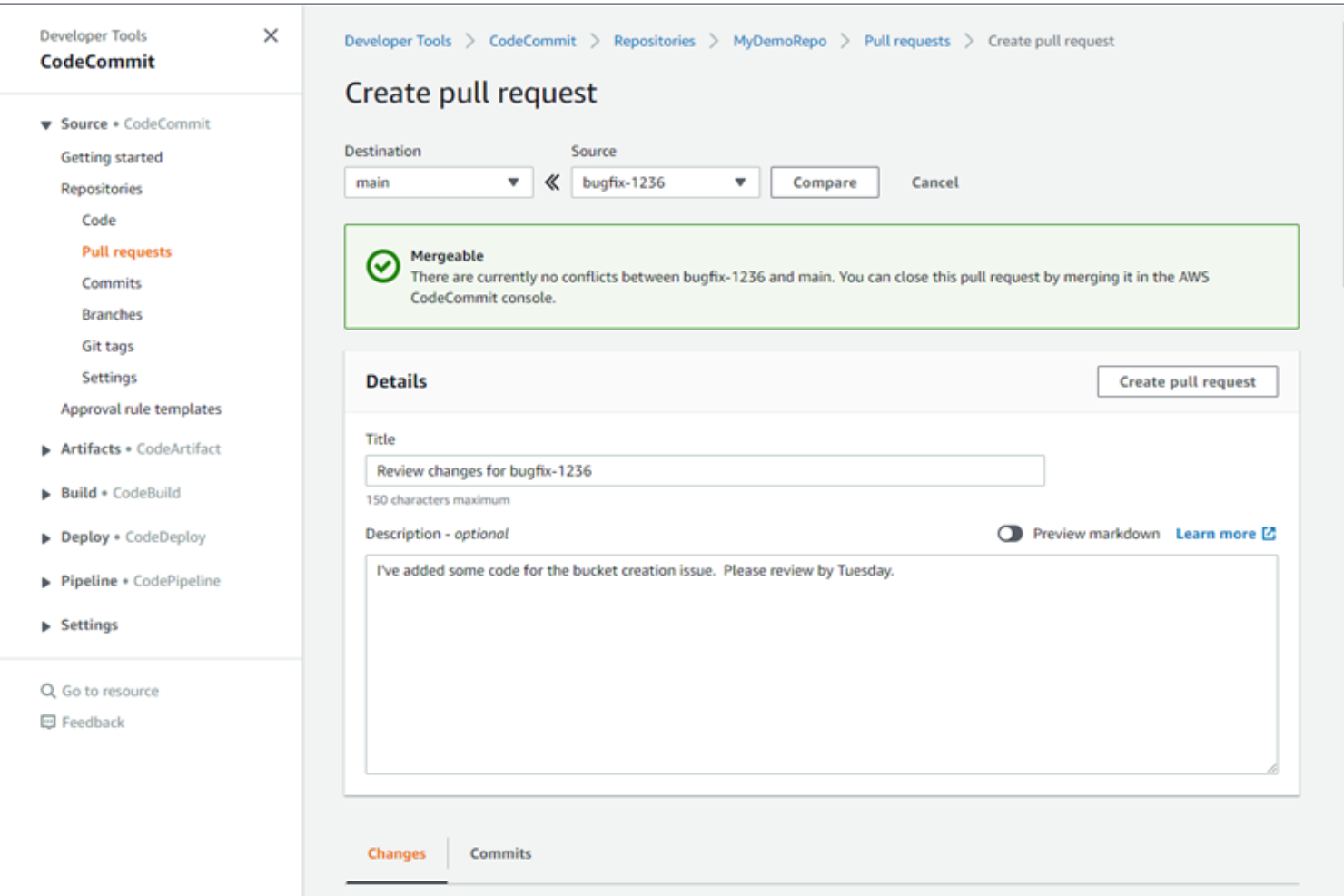The width and height of the screenshot is (1344, 896).
Task: Open the Source branch dropdown showing bugfix-1236
Action: (664, 182)
